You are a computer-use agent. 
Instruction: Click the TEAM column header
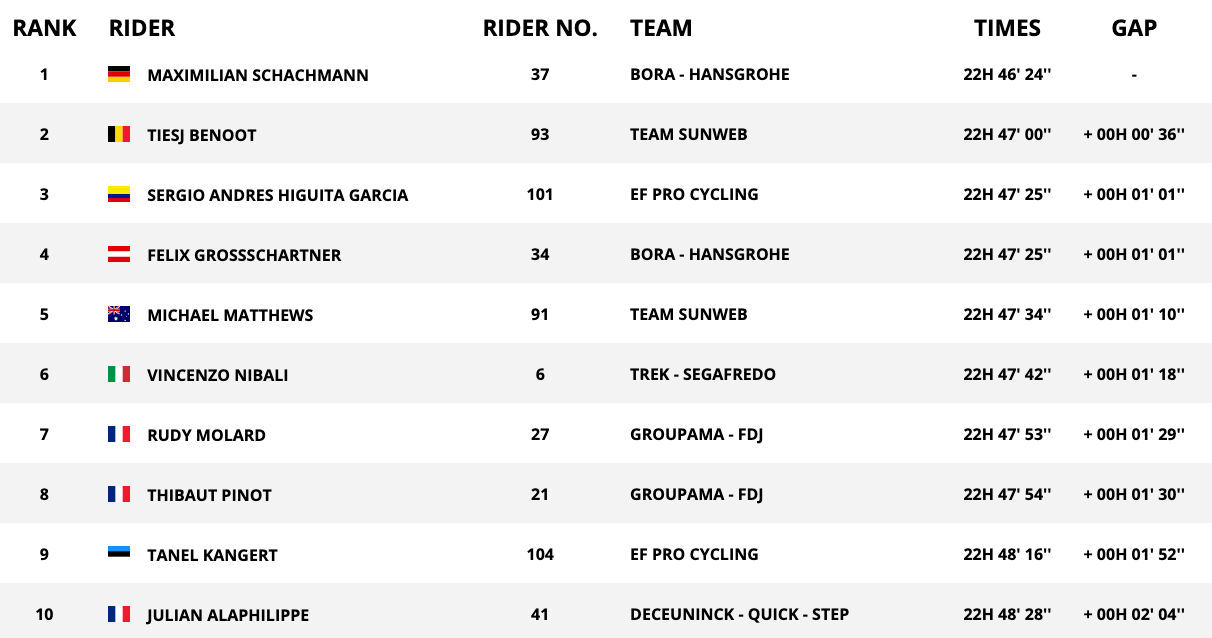(x=661, y=28)
